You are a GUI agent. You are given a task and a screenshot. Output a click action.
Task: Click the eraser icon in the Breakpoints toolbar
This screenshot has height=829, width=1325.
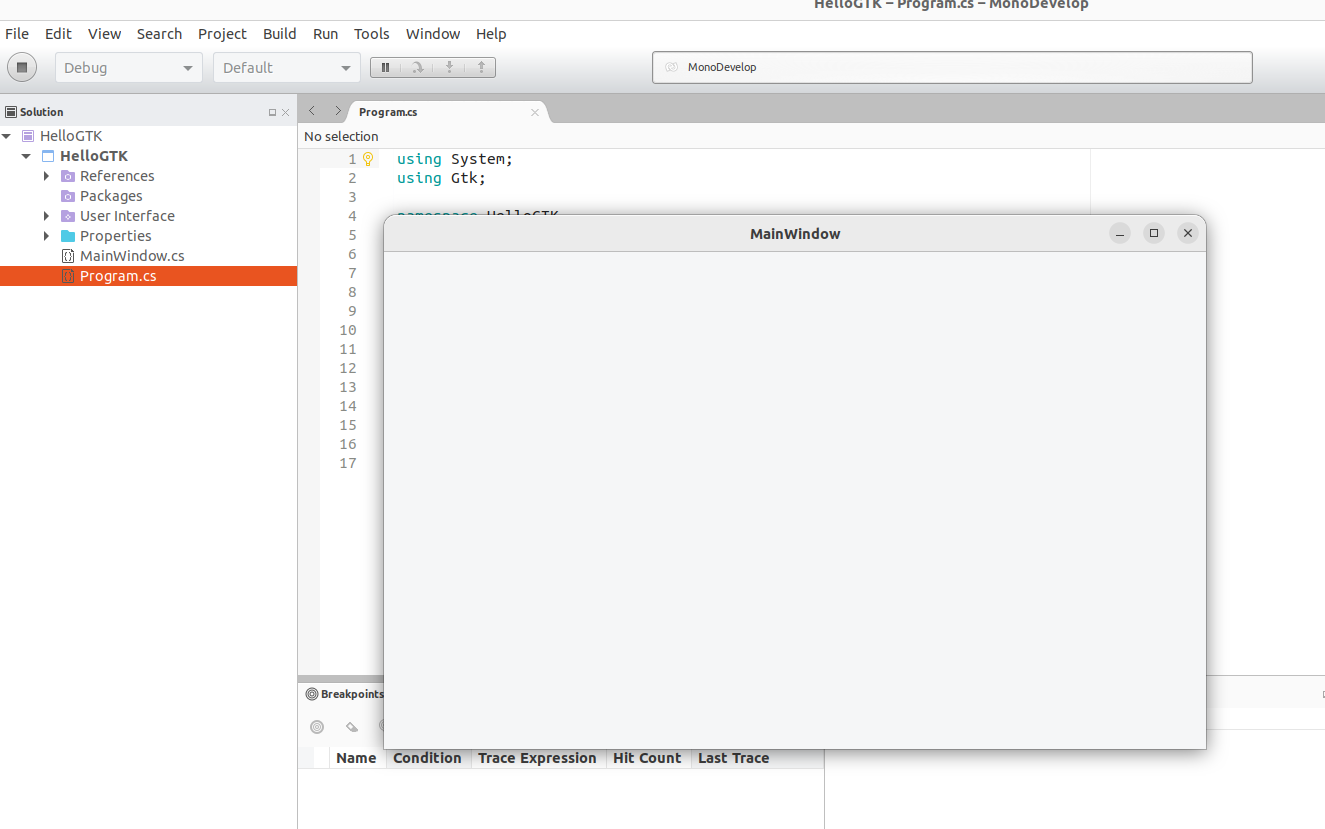pyautogui.click(x=351, y=727)
